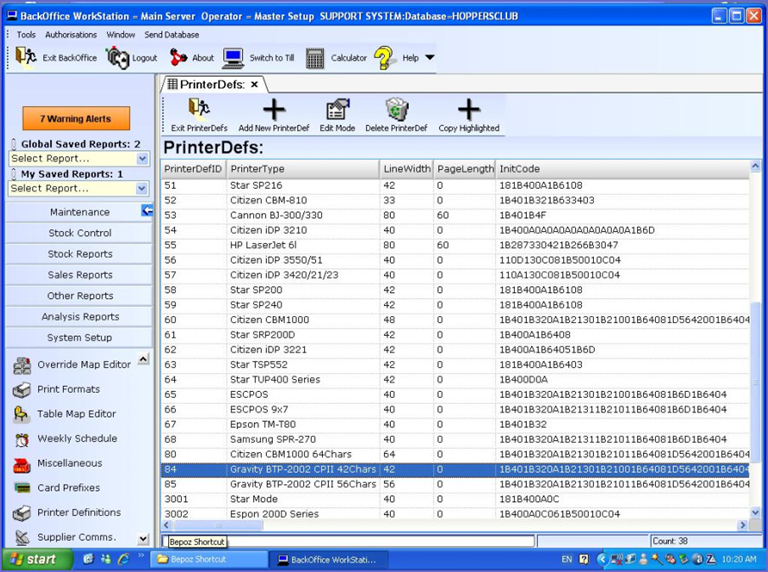This screenshot has width=768, height=572.
Task: Select the Stock Control section button
Action: 80,233
